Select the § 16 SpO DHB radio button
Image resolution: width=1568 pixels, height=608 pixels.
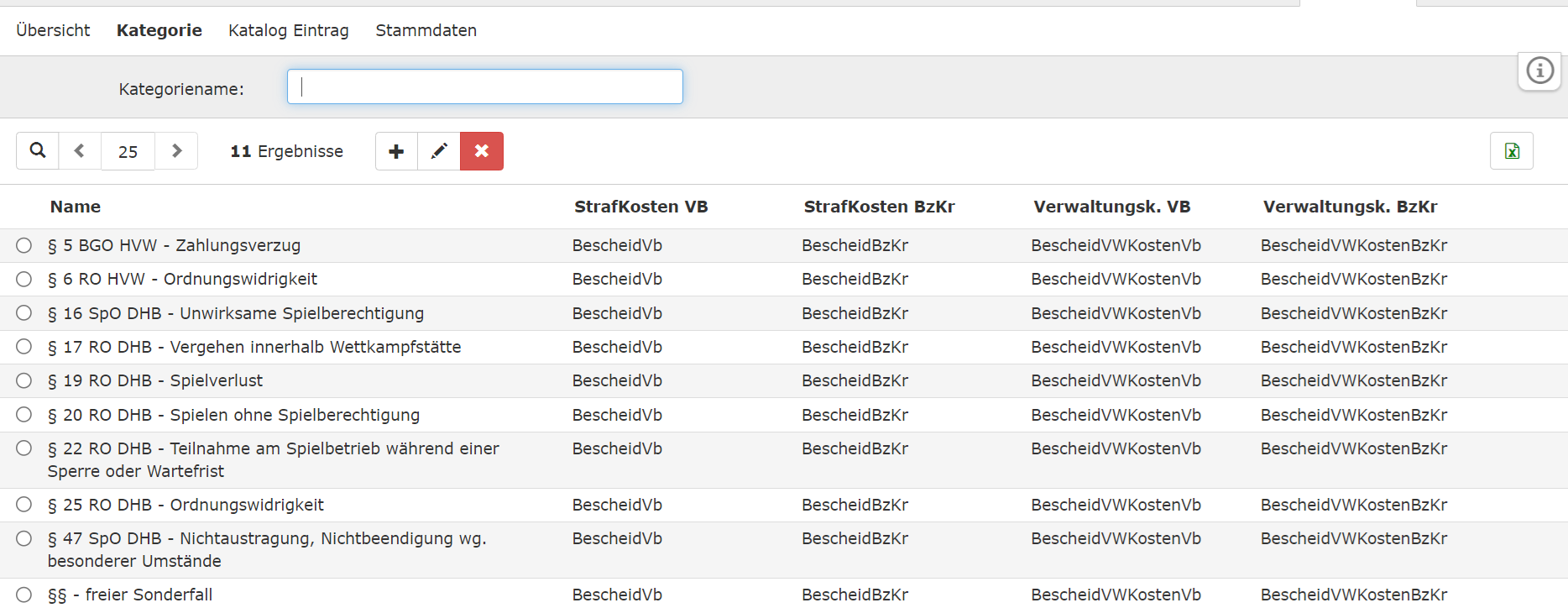[24, 313]
